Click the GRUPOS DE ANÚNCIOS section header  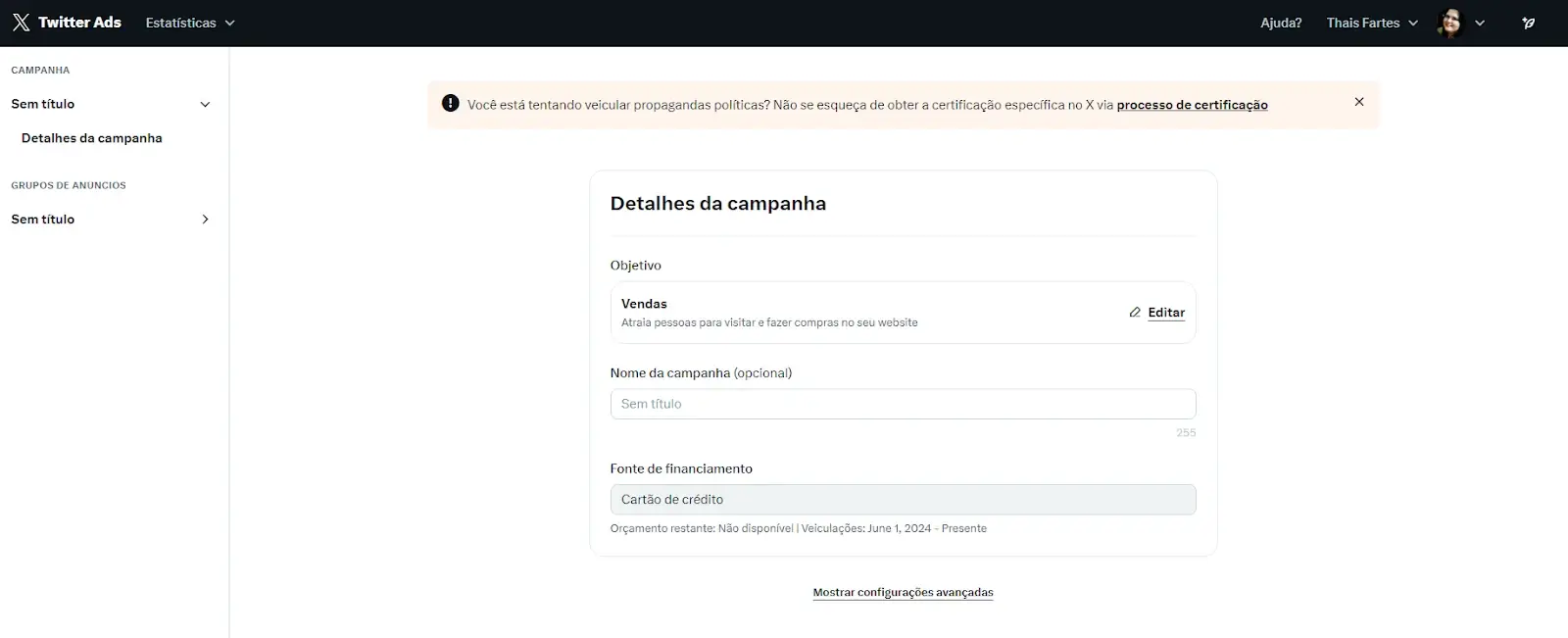tap(69, 185)
